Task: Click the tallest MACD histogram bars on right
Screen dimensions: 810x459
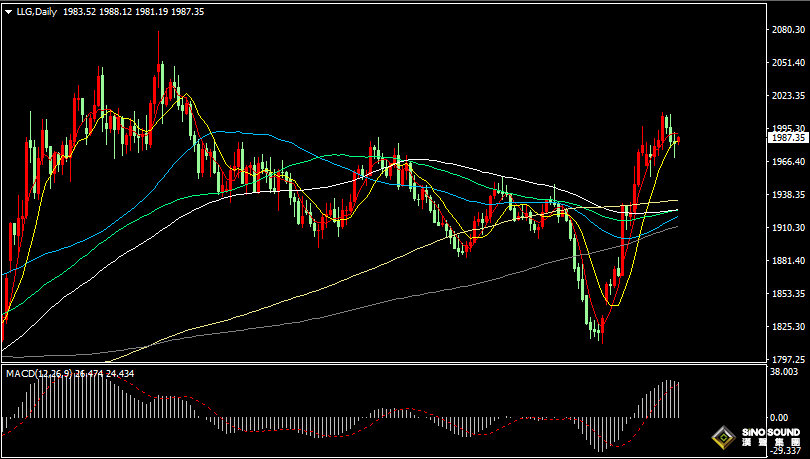Action: pyautogui.click(x=668, y=398)
